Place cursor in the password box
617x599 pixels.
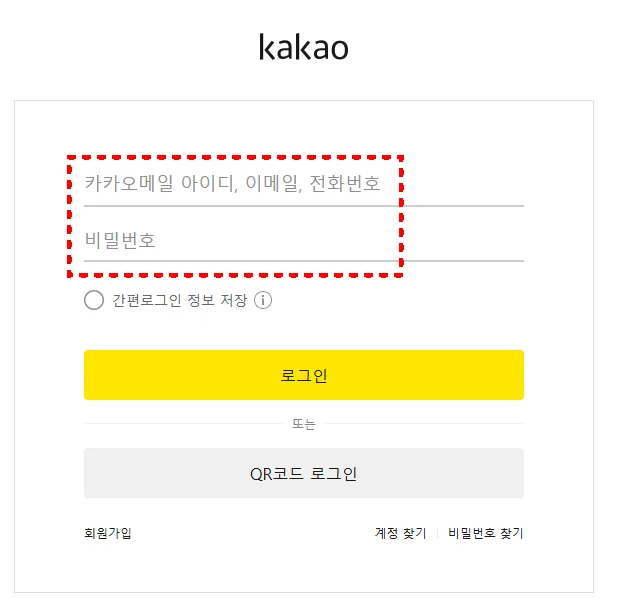(x=303, y=241)
